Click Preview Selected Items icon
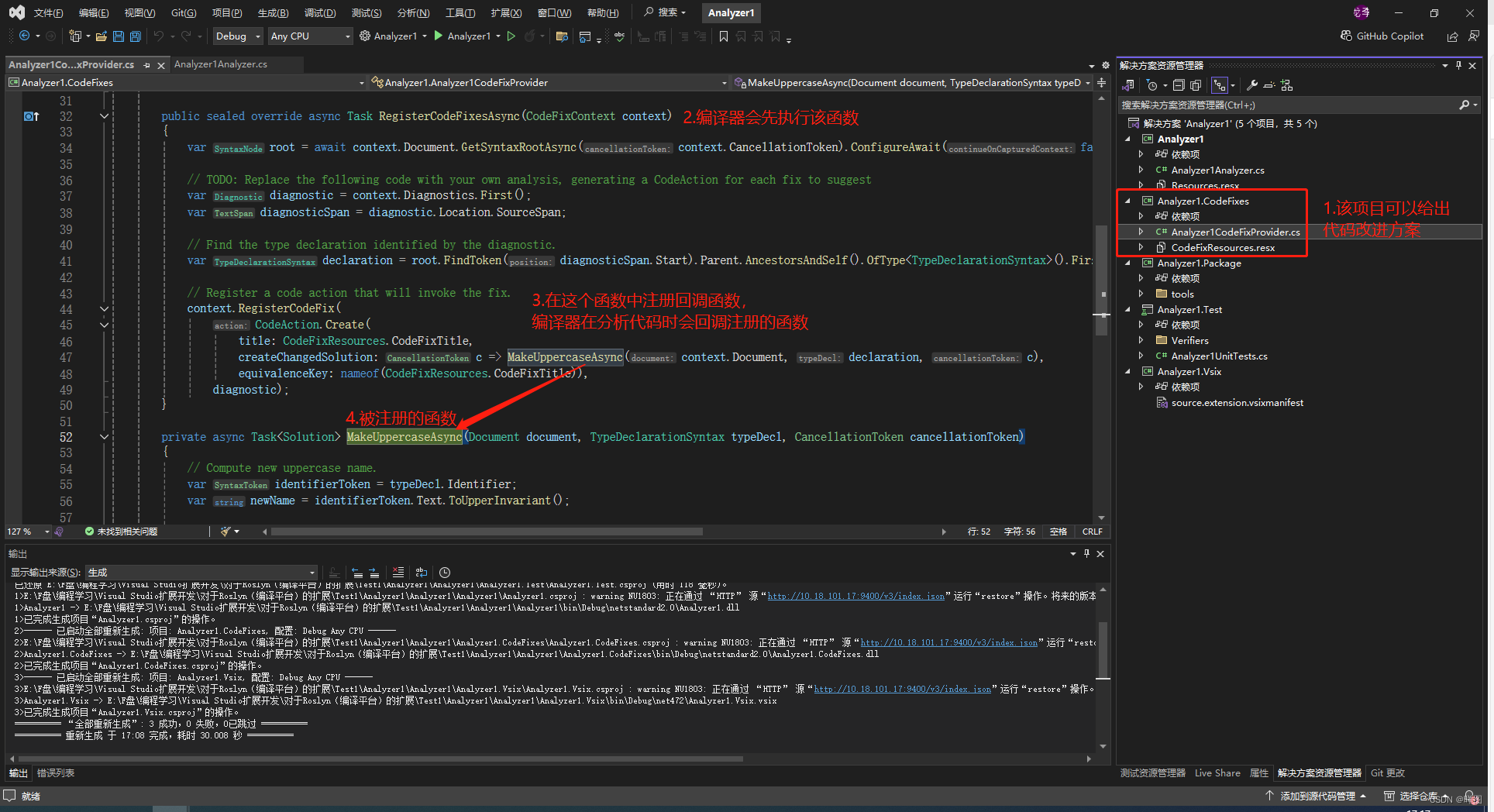This screenshot has height=812, width=1494. (1269, 85)
